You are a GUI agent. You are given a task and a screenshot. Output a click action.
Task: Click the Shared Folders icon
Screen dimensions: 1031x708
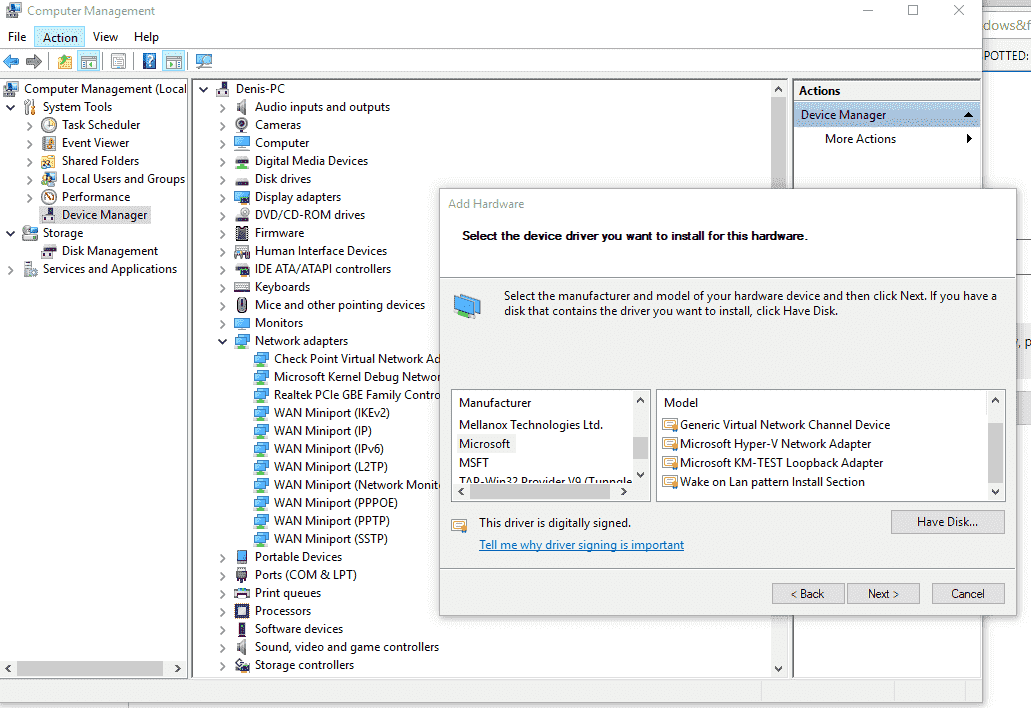[49, 161]
